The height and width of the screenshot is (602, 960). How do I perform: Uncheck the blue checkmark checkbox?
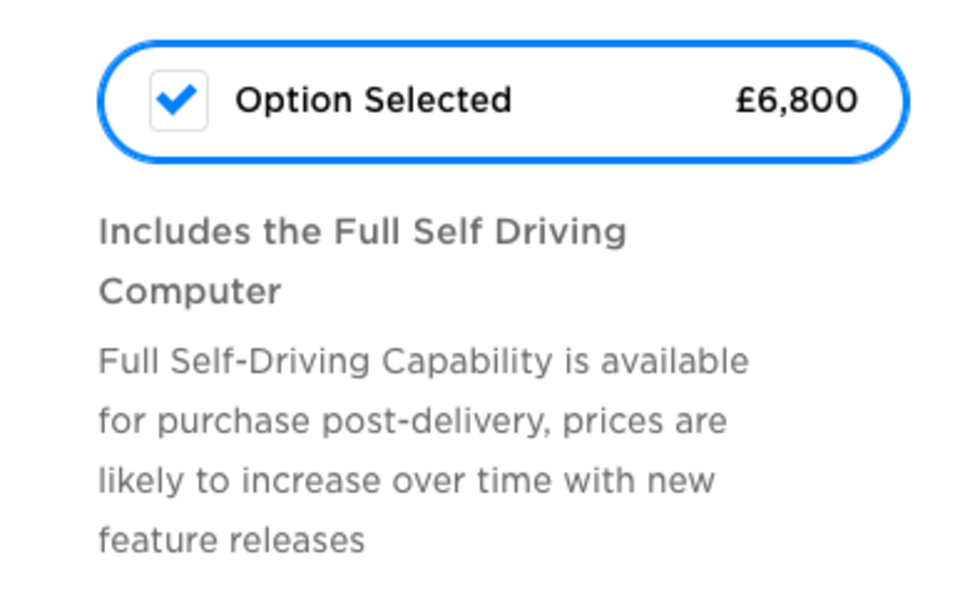point(179,101)
